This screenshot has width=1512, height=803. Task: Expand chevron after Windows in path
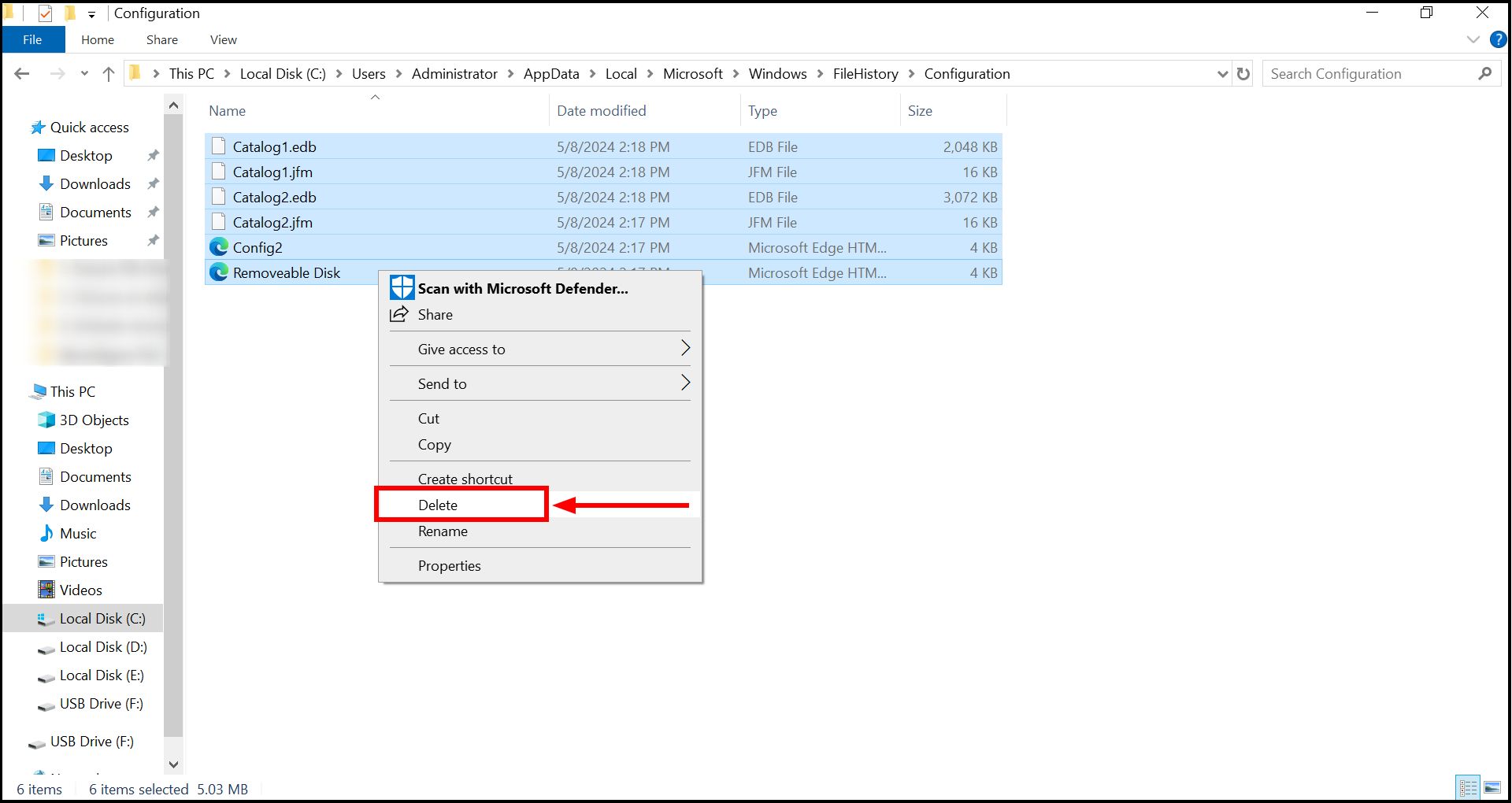pyautogui.click(x=820, y=74)
